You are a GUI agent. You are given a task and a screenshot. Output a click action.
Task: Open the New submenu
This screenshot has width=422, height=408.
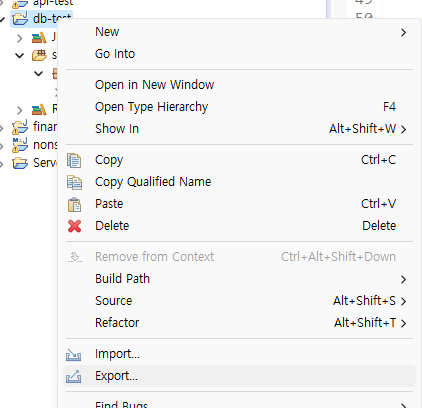pos(239,32)
